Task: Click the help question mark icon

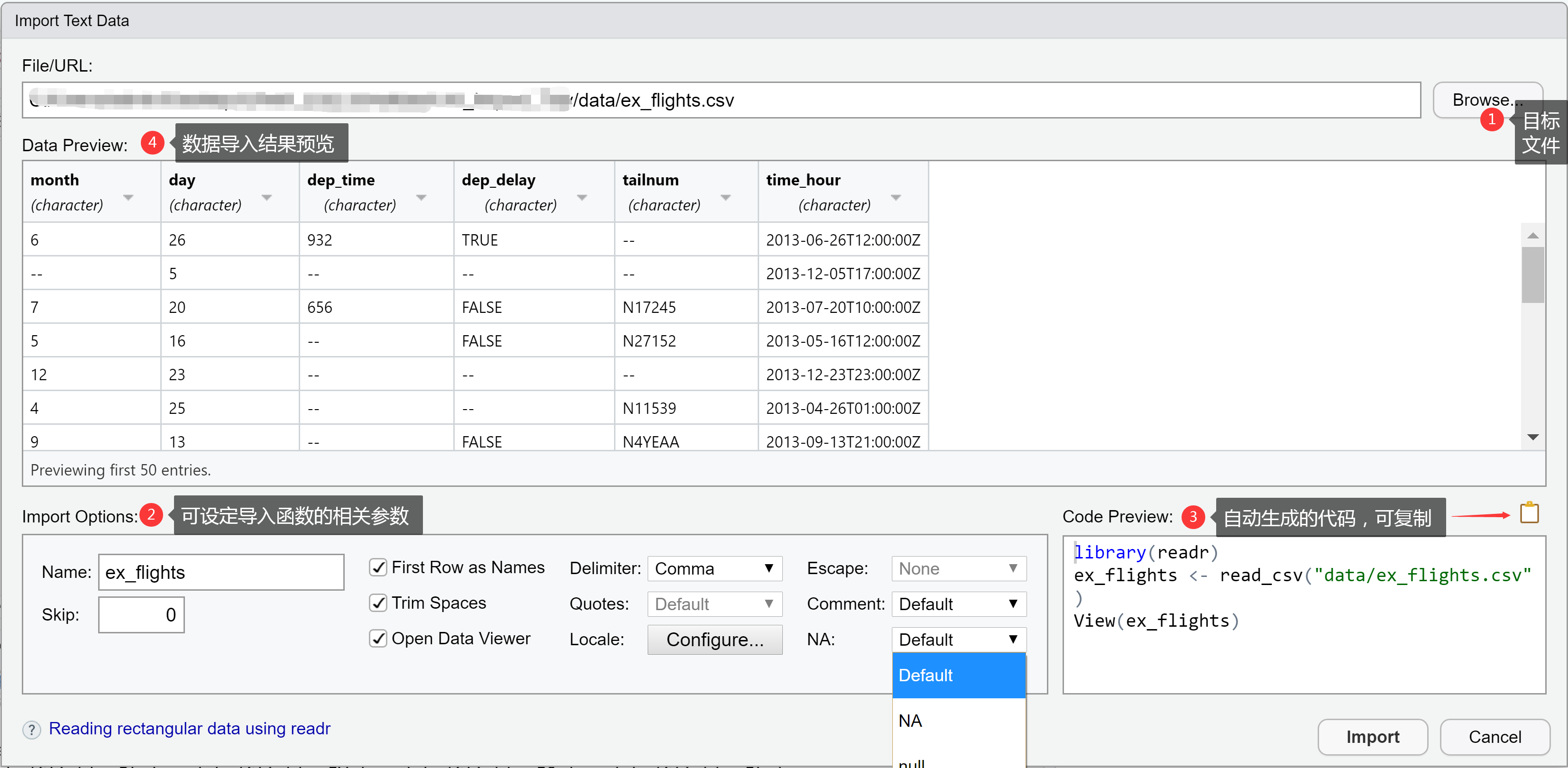Action: tap(32, 729)
